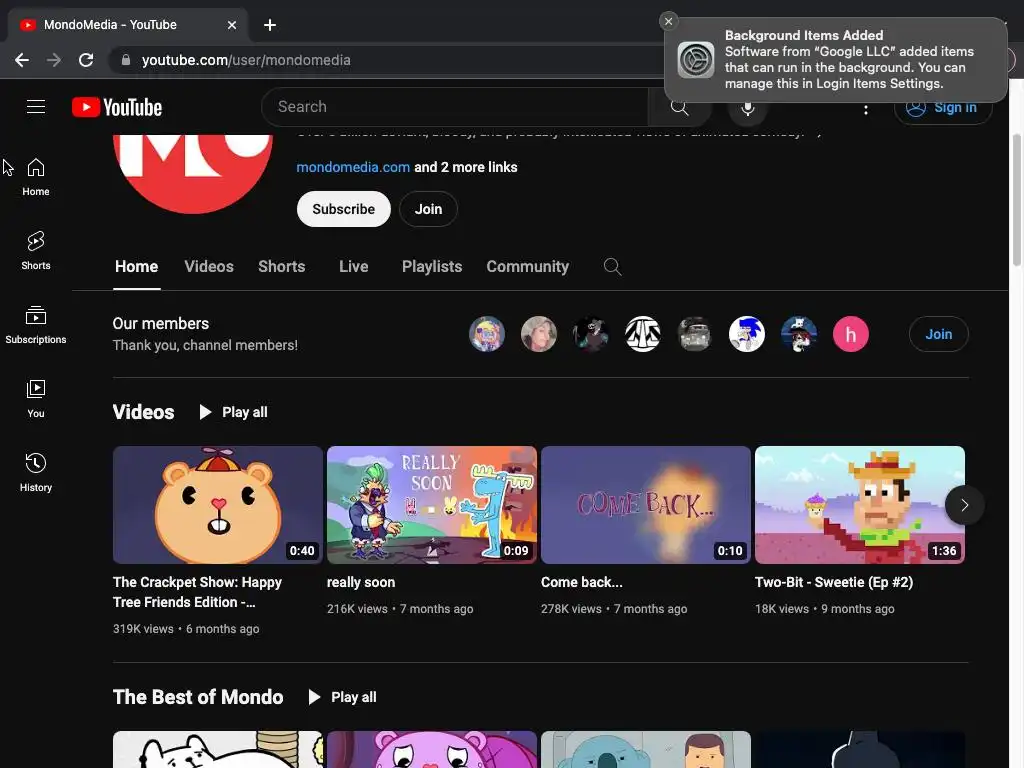This screenshot has width=1024, height=768.
Task: Switch to the channel Shorts tab
Action: click(281, 266)
